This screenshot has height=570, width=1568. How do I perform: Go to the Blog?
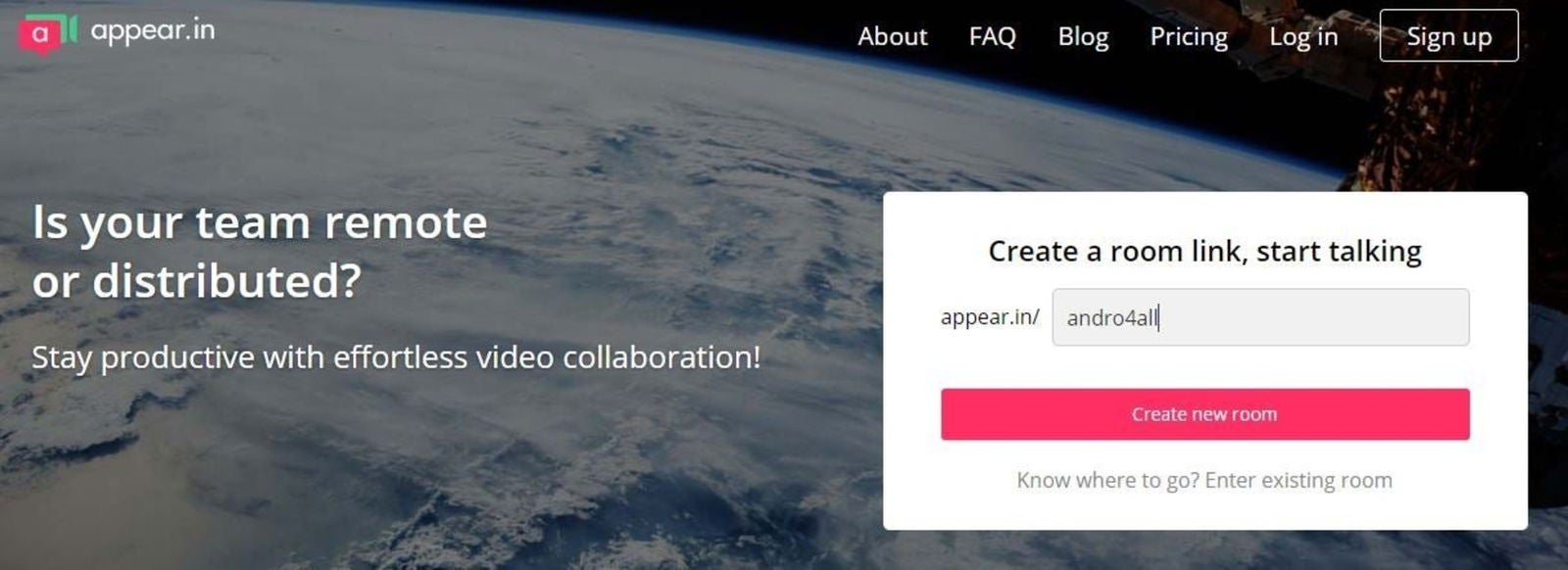(x=1083, y=36)
